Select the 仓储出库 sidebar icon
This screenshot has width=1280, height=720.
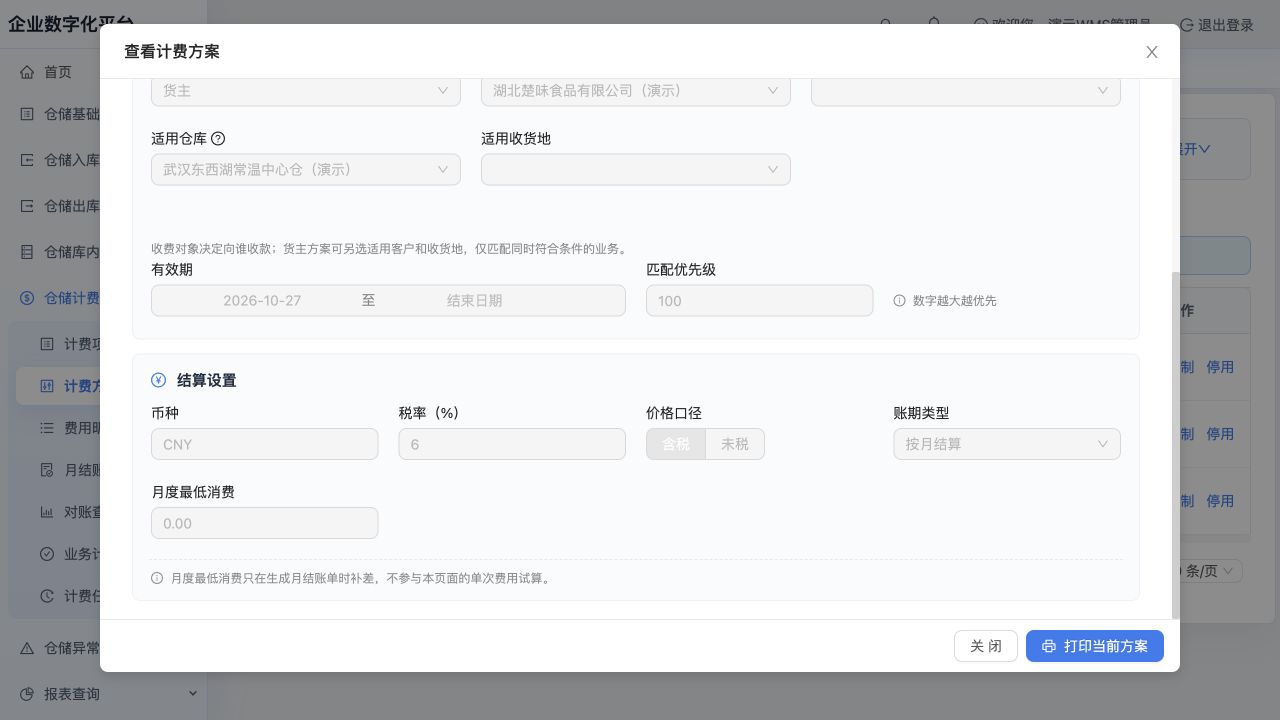tap(27, 206)
